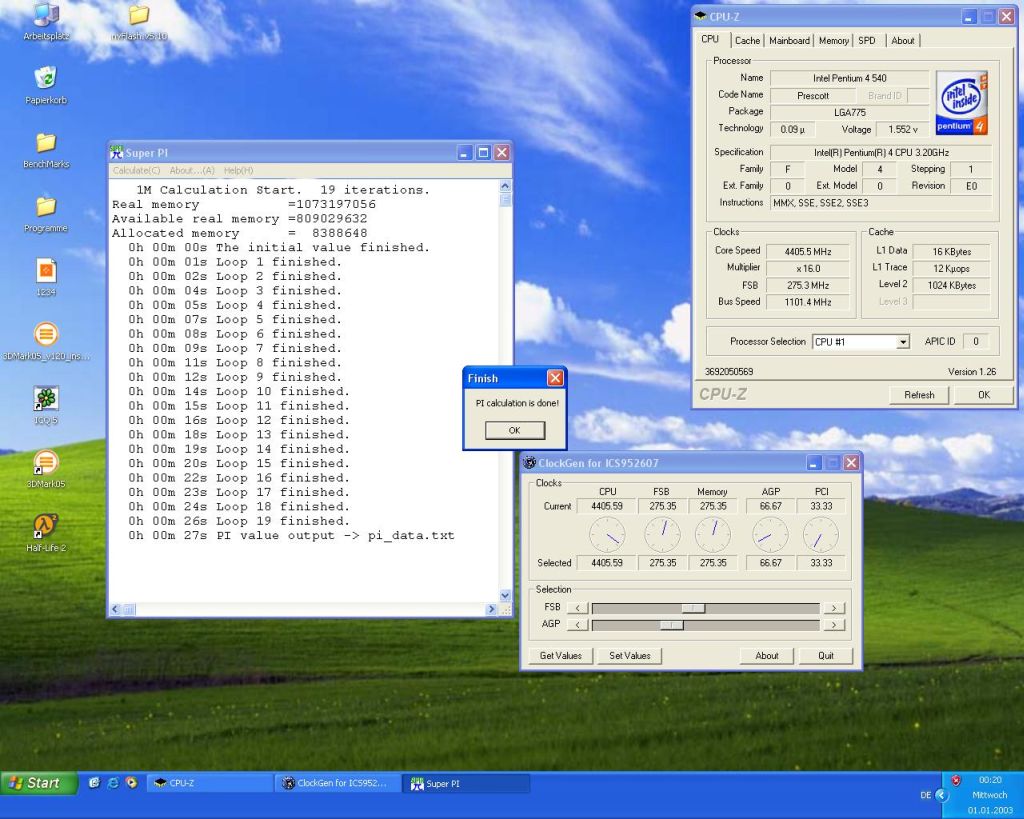
Task: Switch to the Memory tab
Action: pos(833,40)
